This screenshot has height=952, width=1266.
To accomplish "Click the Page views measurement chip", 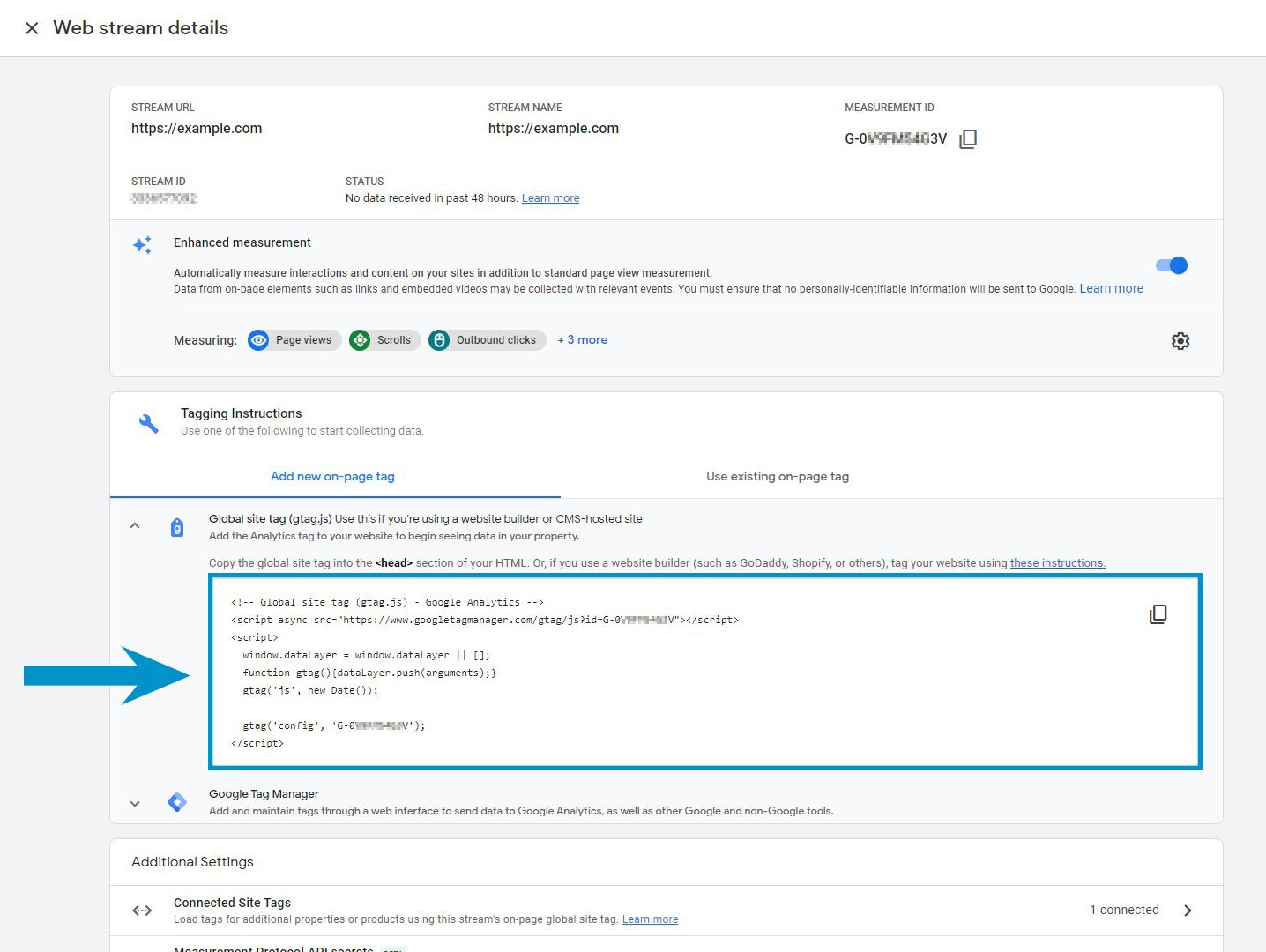I will point(294,339).
